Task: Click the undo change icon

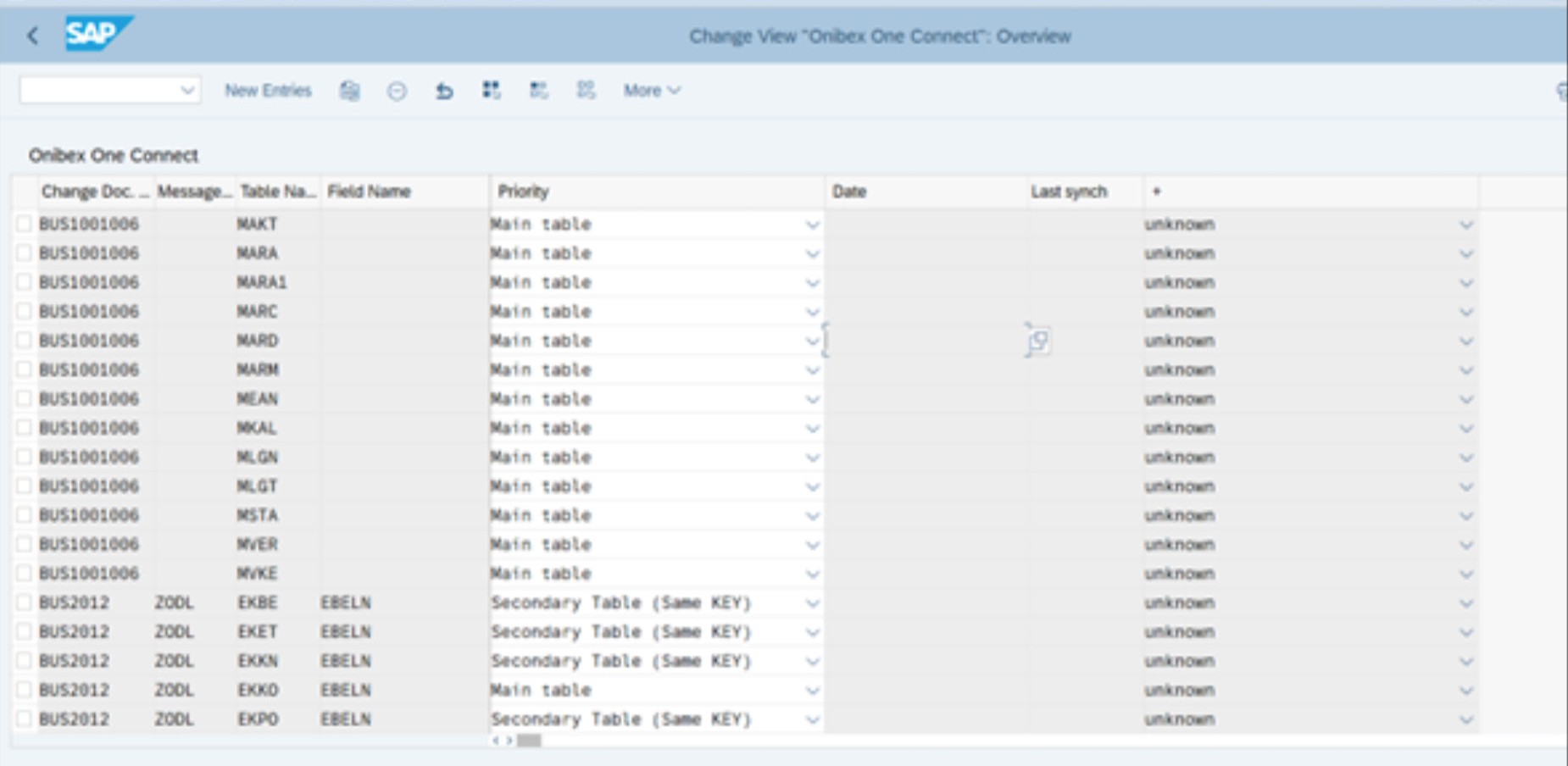Action: (444, 91)
